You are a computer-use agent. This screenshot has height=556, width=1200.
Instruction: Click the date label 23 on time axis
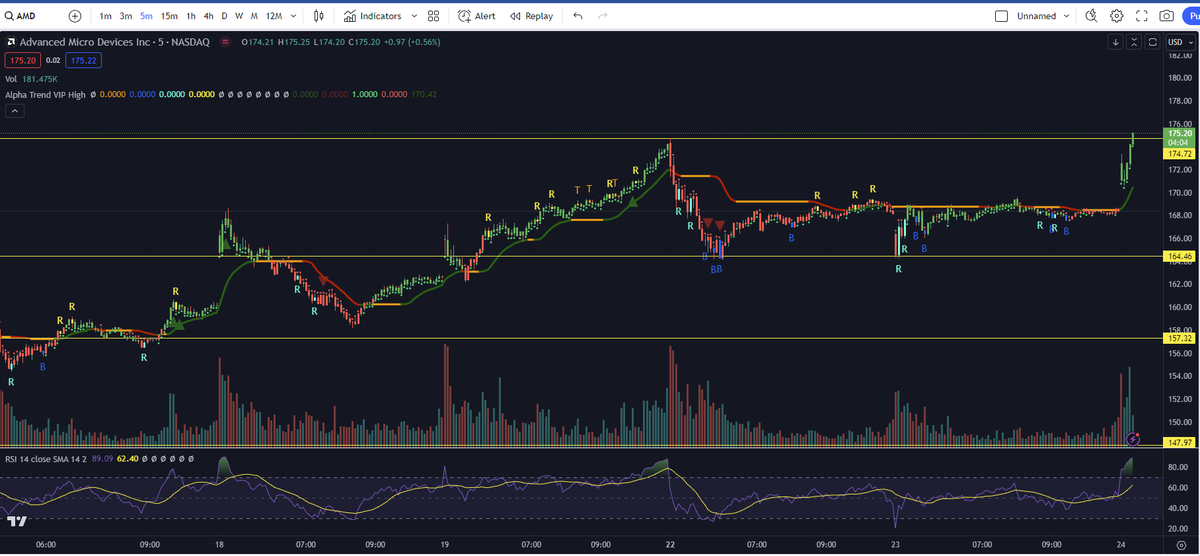(x=896, y=545)
